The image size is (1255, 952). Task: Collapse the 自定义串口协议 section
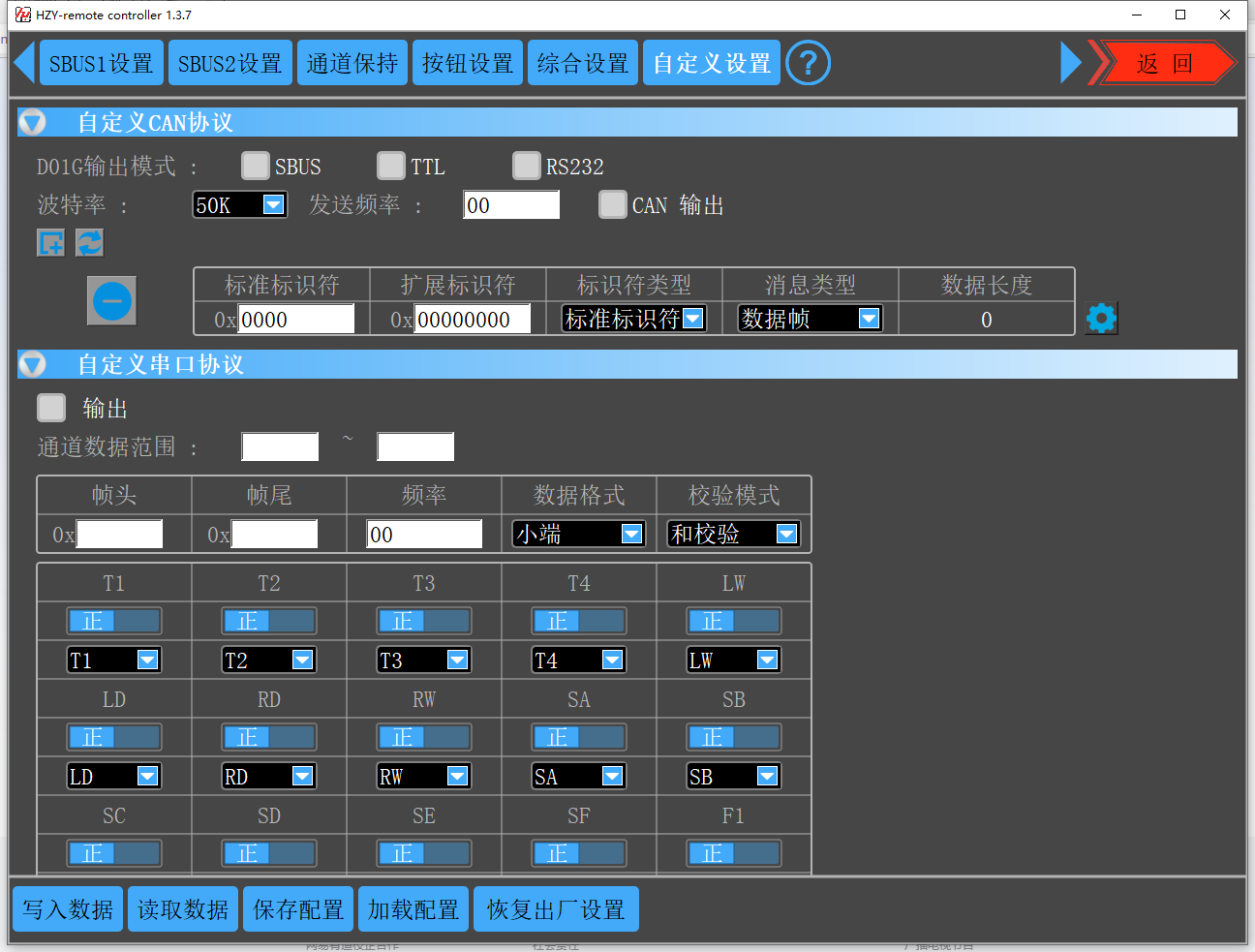33,364
